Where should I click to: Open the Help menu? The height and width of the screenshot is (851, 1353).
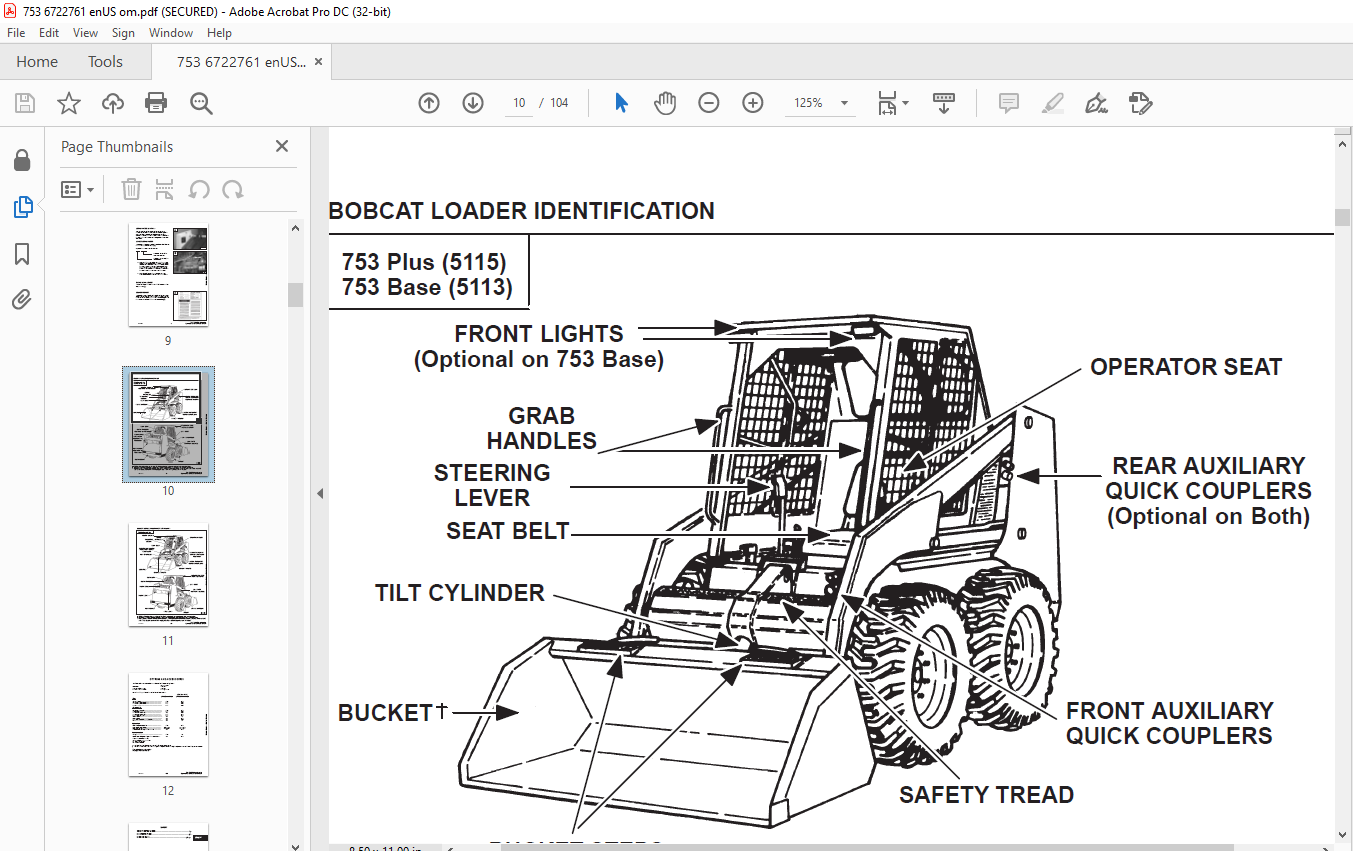pos(219,33)
